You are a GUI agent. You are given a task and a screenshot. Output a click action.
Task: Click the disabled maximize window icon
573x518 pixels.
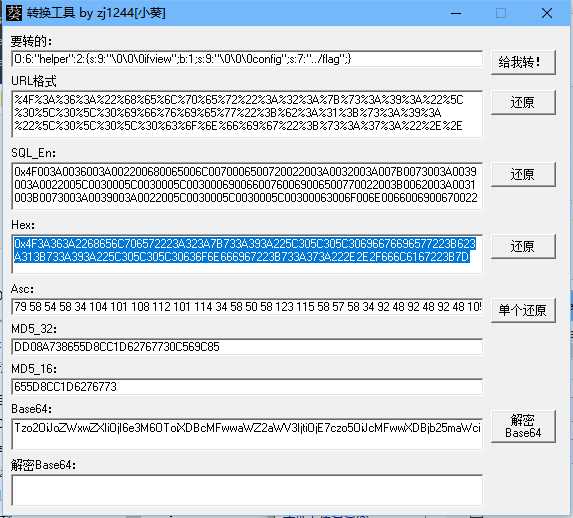[501, 13]
